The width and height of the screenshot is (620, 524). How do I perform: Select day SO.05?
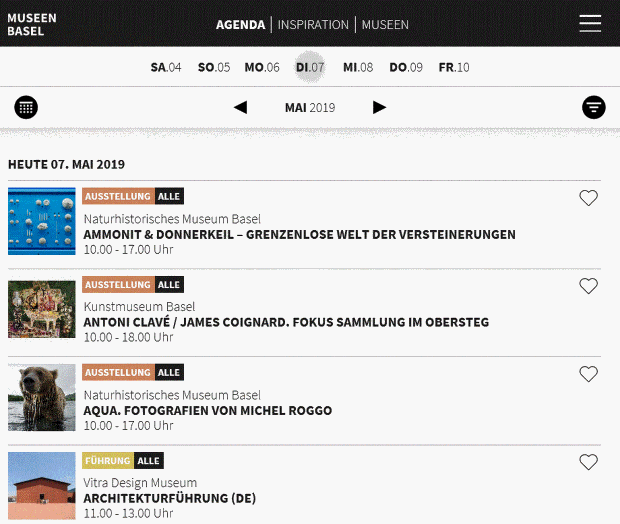tap(214, 67)
